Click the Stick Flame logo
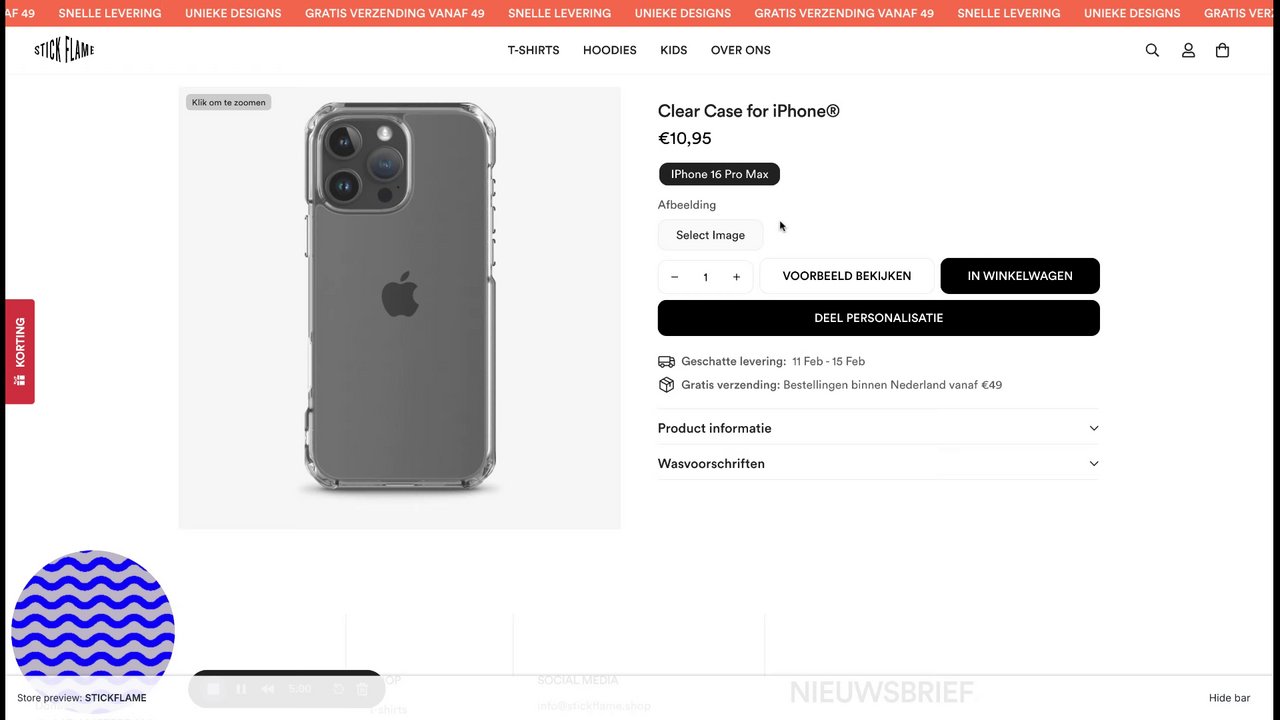The image size is (1280, 720). coord(64,50)
